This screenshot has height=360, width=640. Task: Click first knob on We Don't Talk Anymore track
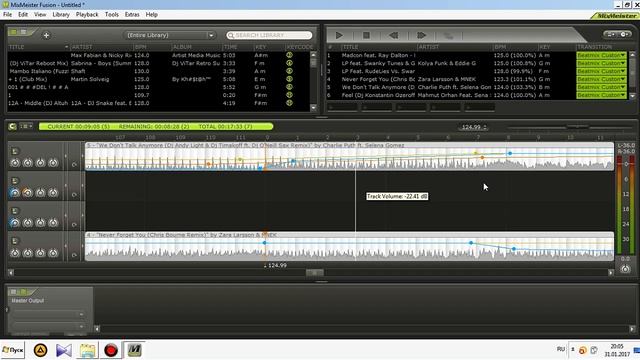point(15,163)
